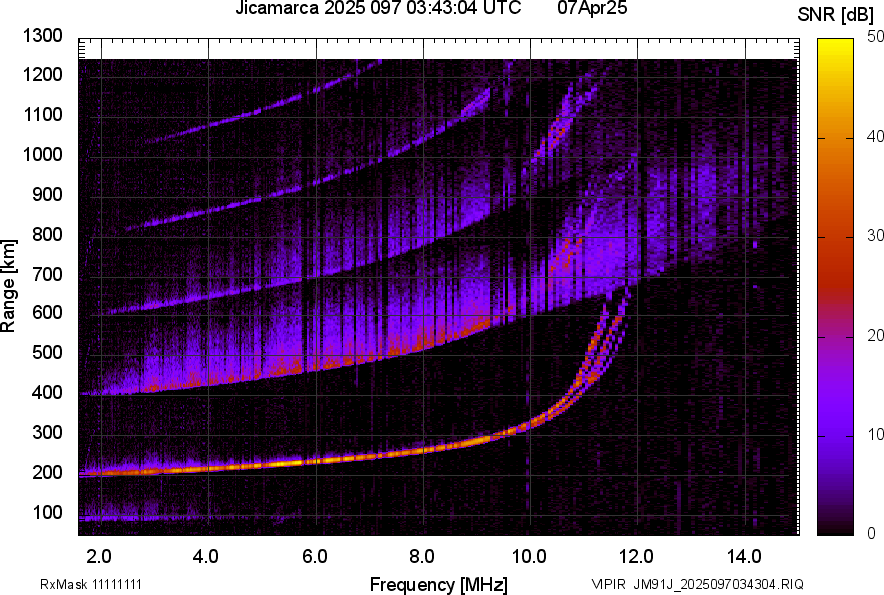Click the 50 colorbar tick label
884x595 pixels.
(876, 37)
